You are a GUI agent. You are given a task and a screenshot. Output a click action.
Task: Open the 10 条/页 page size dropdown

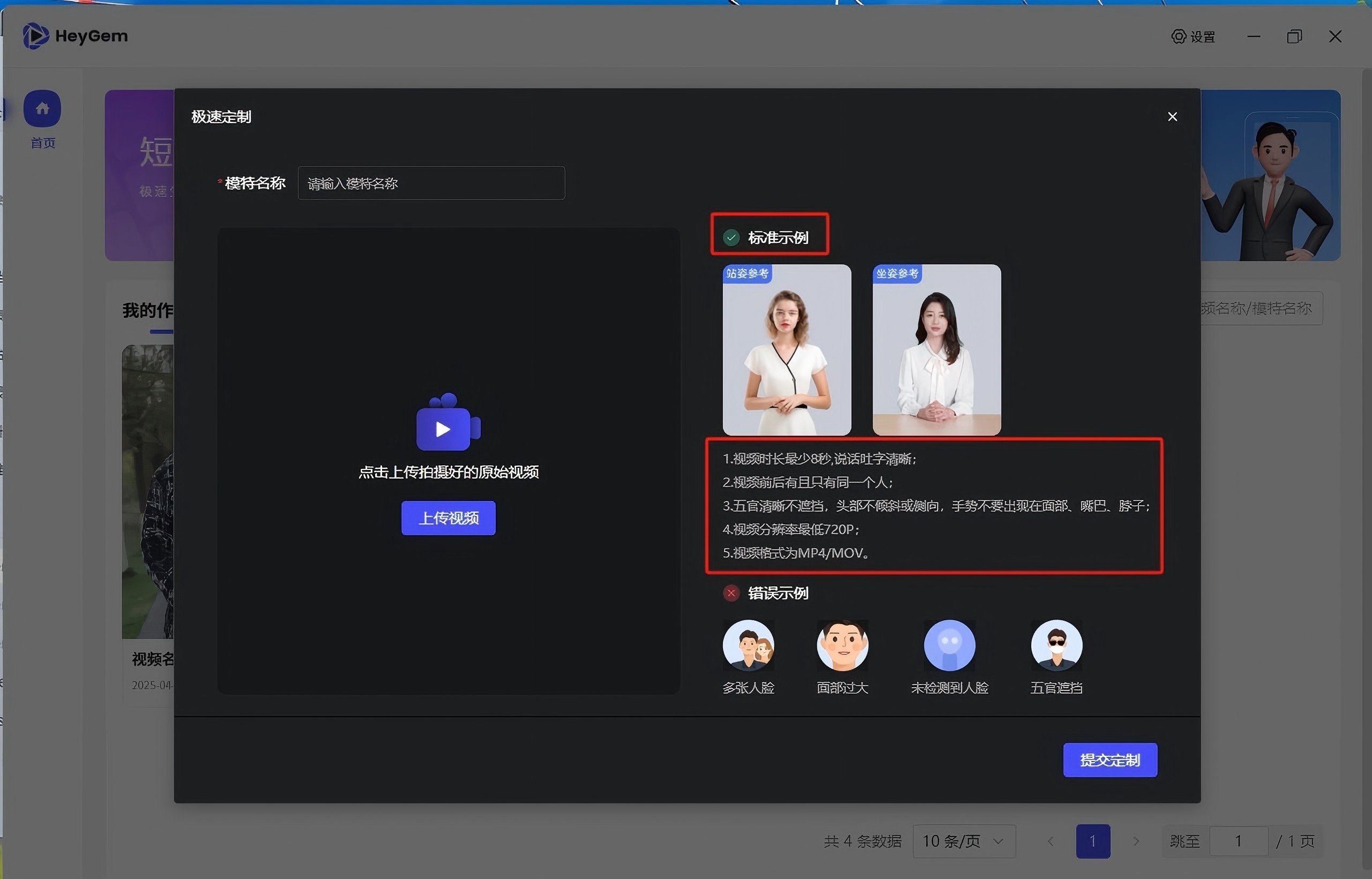[x=963, y=841]
